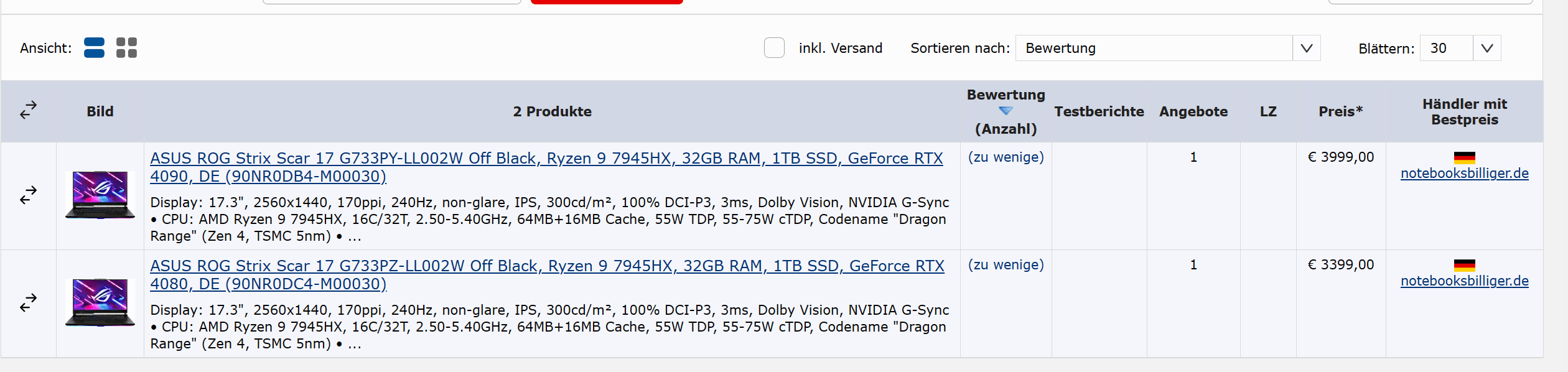Enable inkl. Versand checkbox

point(774,48)
